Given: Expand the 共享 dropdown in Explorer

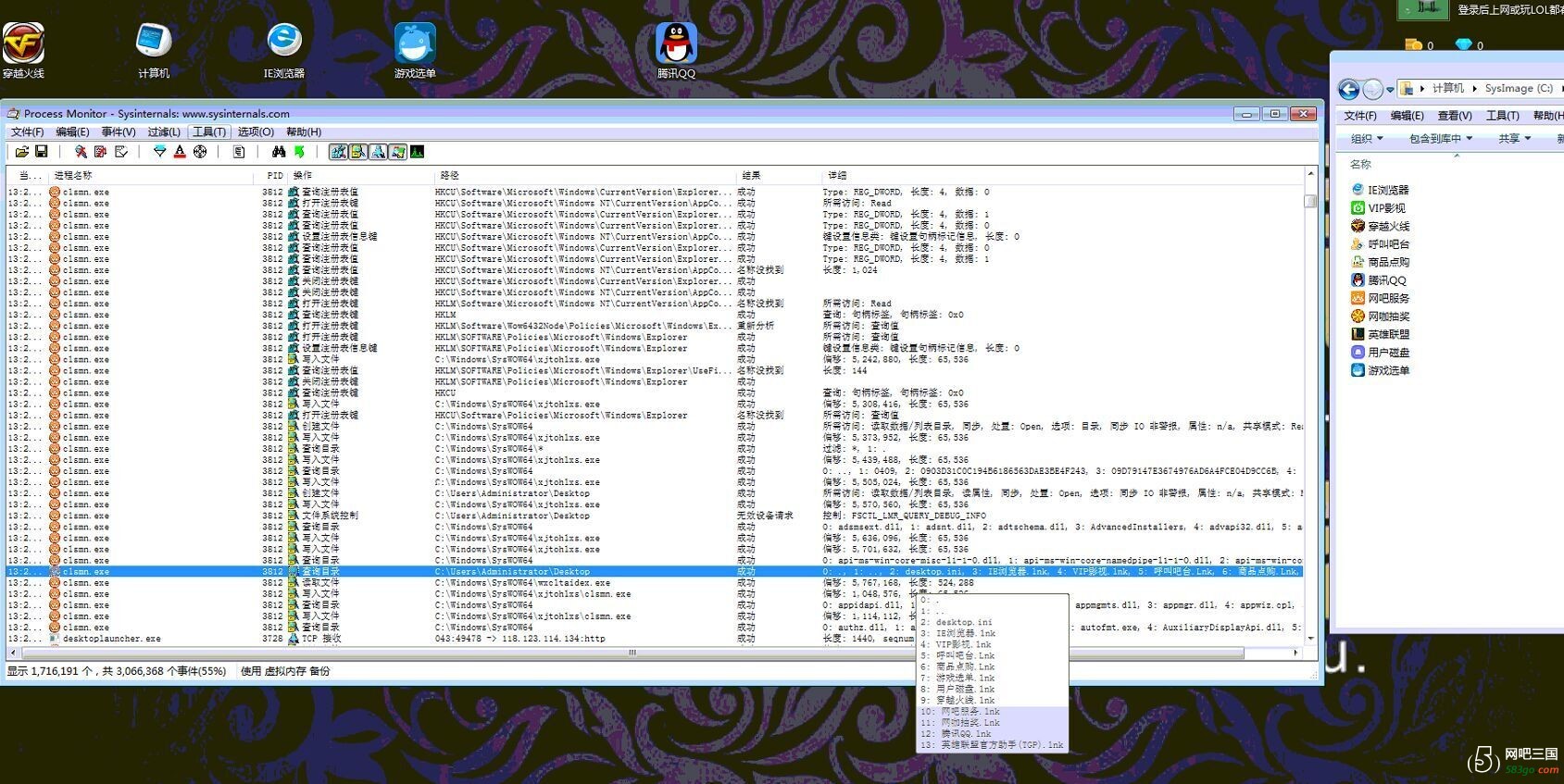Looking at the screenshot, I should coord(1515,138).
